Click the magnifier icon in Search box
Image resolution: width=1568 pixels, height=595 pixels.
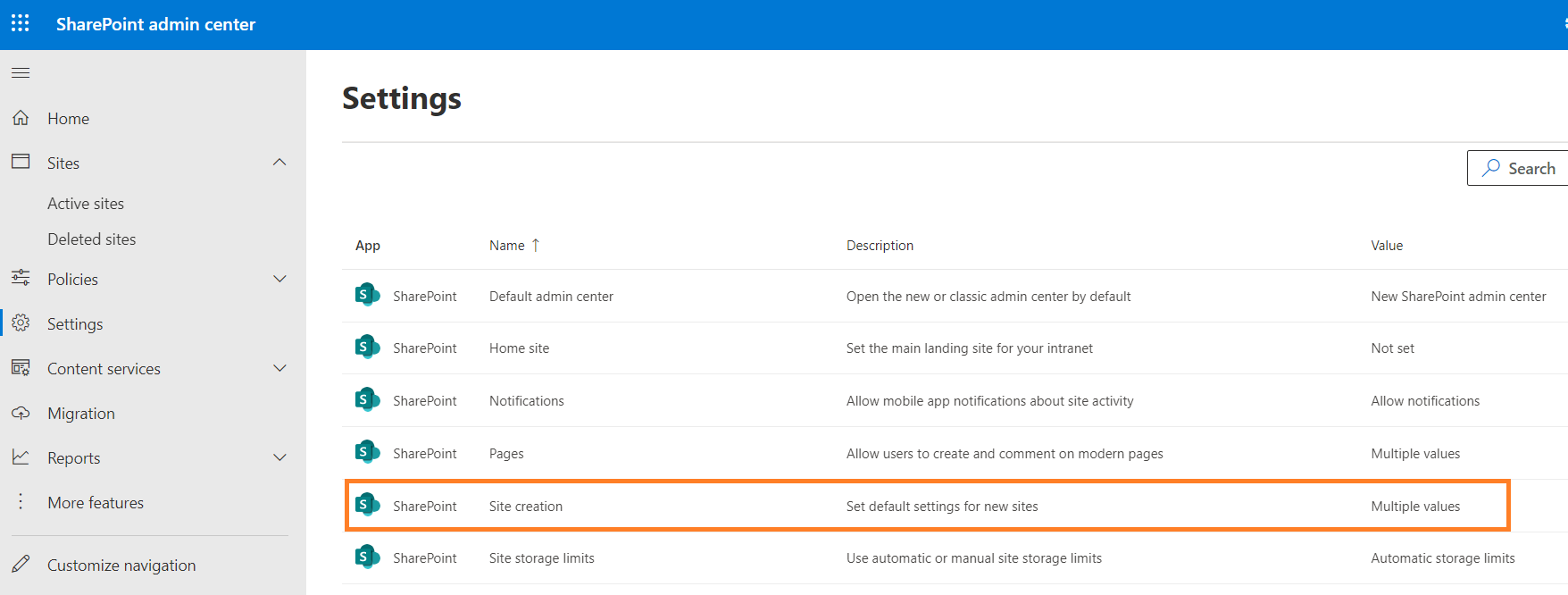pos(1490,167)
